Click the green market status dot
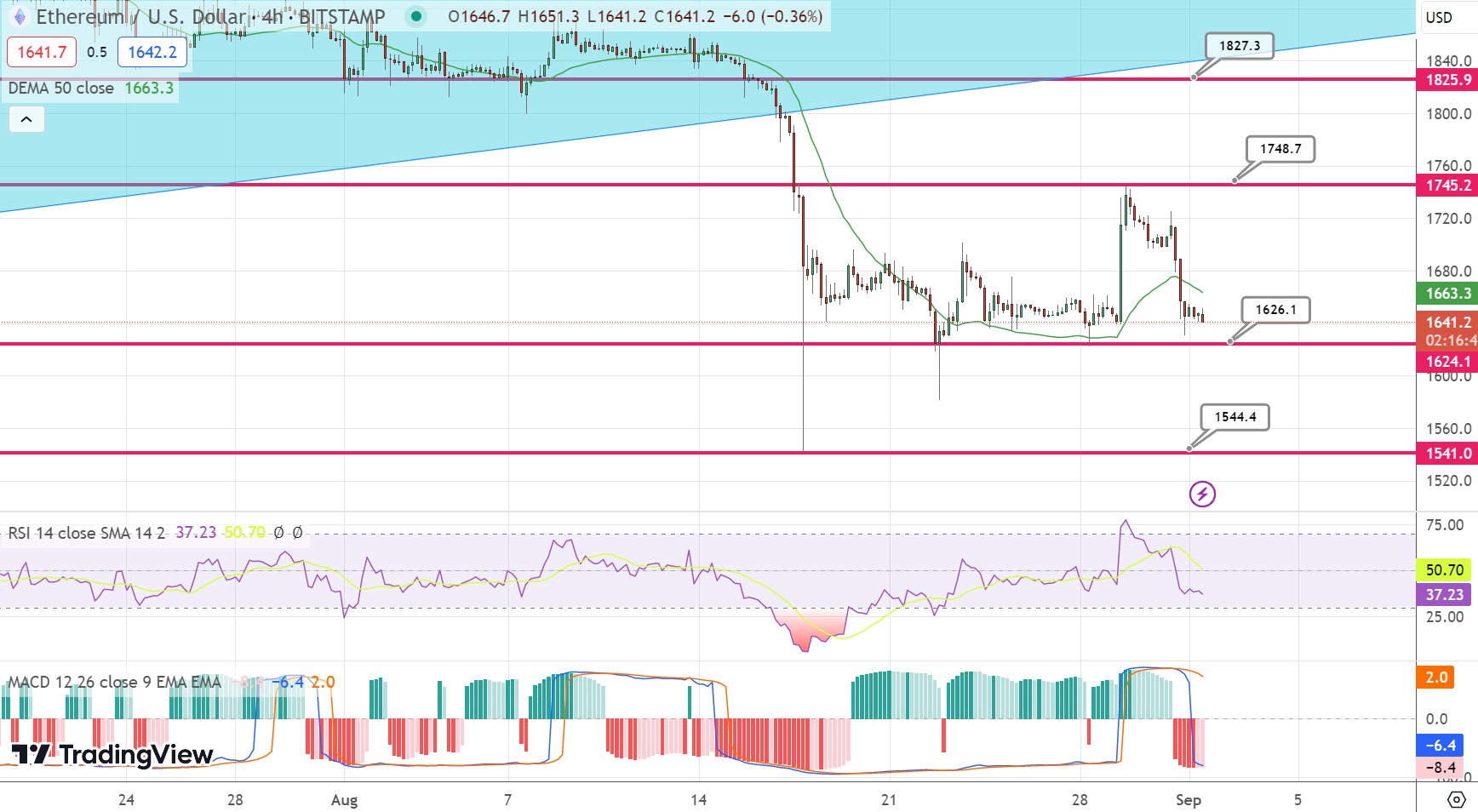Image resolution: width=1478 pixels, height=812 pixels. coord(415,16)
